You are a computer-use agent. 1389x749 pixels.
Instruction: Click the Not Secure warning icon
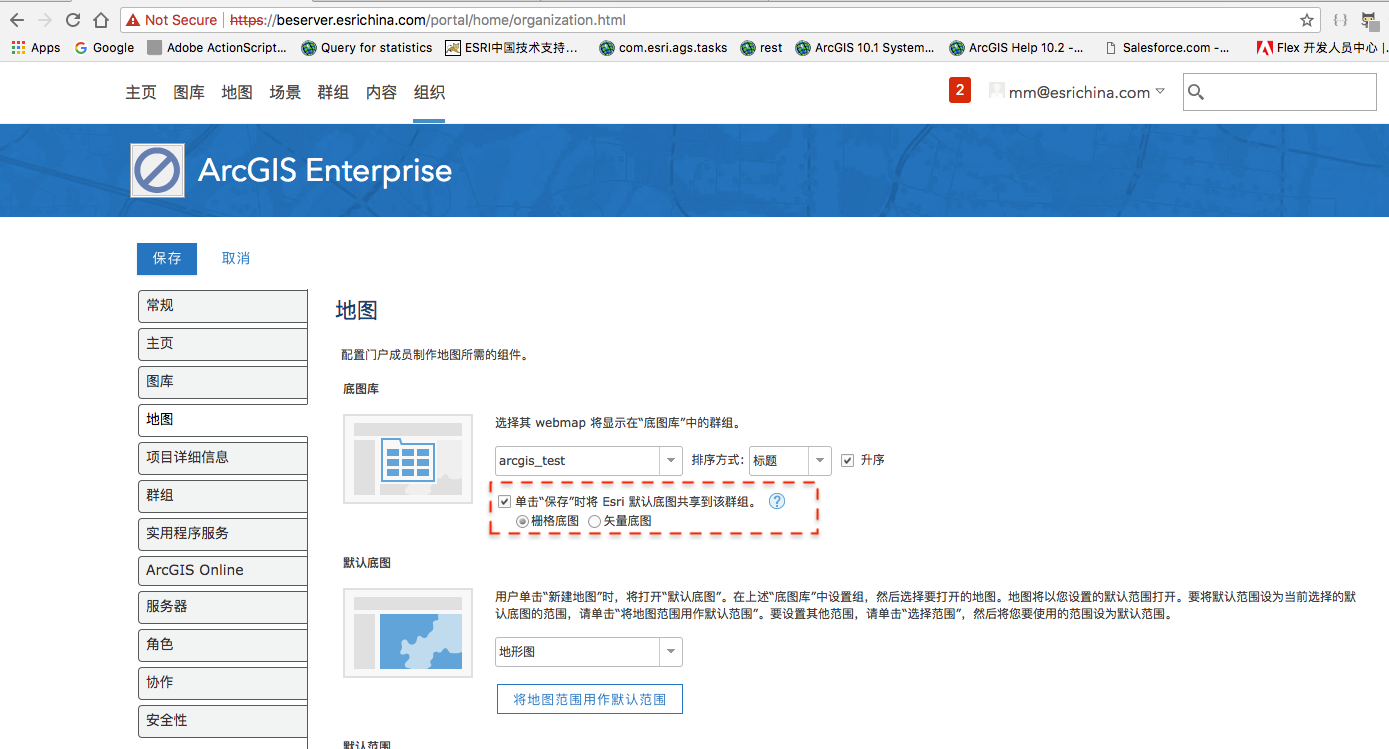point(133,20)
